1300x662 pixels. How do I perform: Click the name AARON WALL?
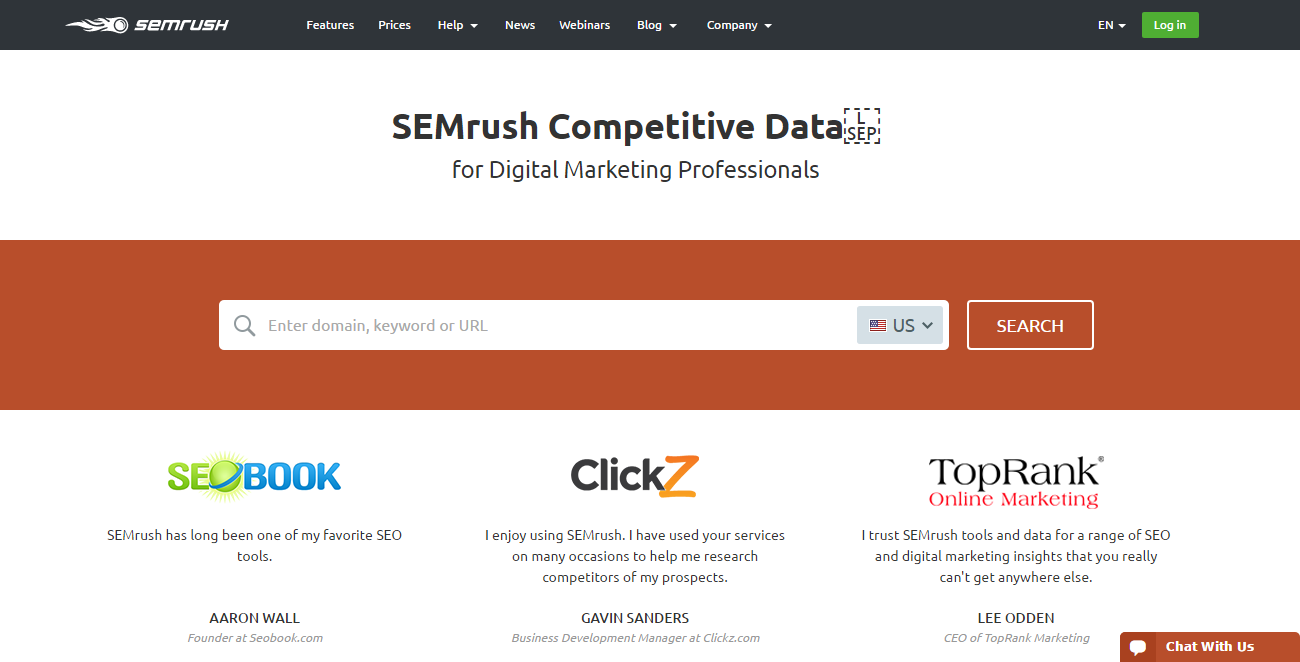point(254,618)
